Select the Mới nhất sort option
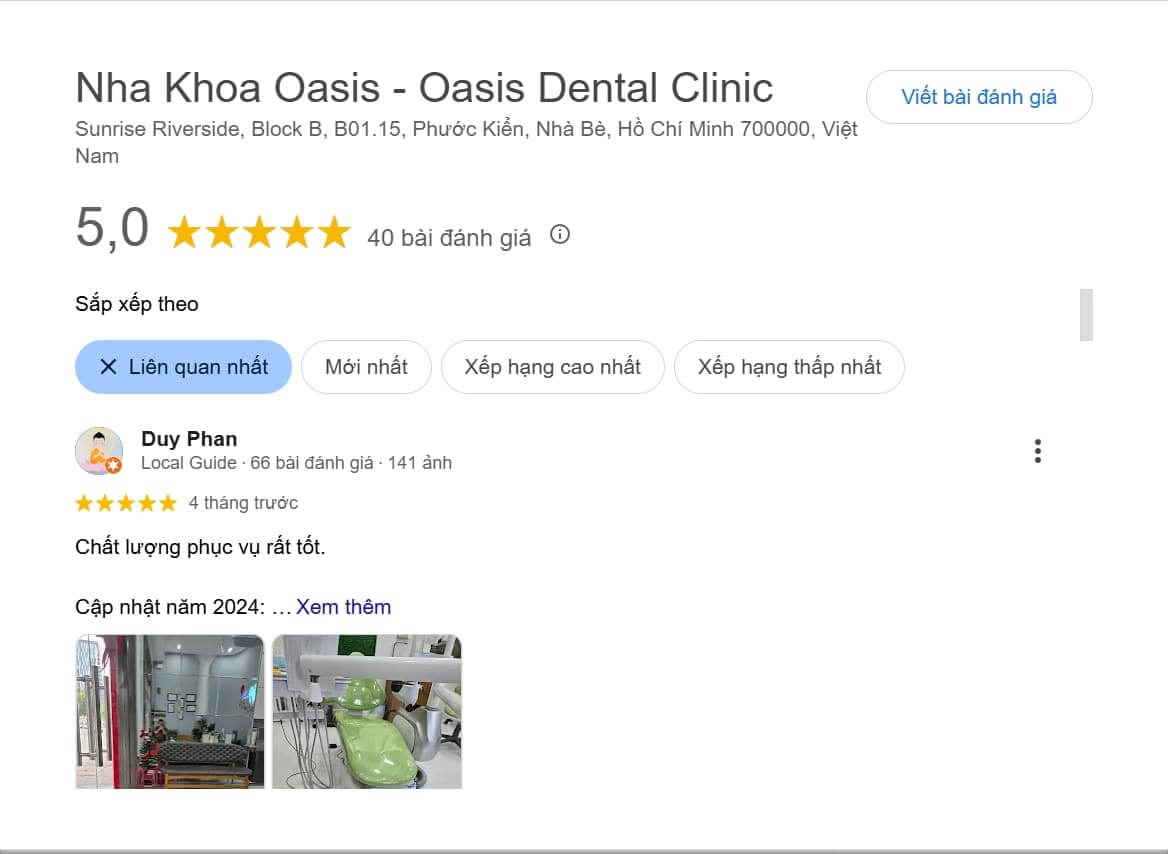Viewport: 1168px width, 854px height. point(366,367)
